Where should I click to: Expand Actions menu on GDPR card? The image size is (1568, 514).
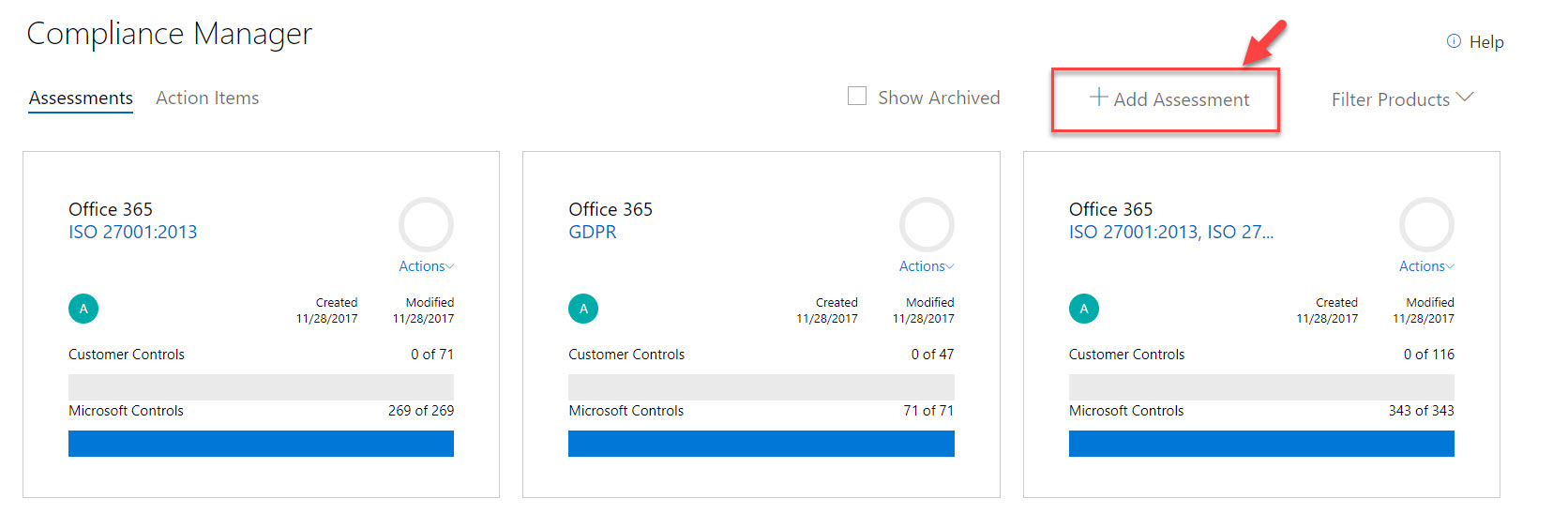pos(927,266)
